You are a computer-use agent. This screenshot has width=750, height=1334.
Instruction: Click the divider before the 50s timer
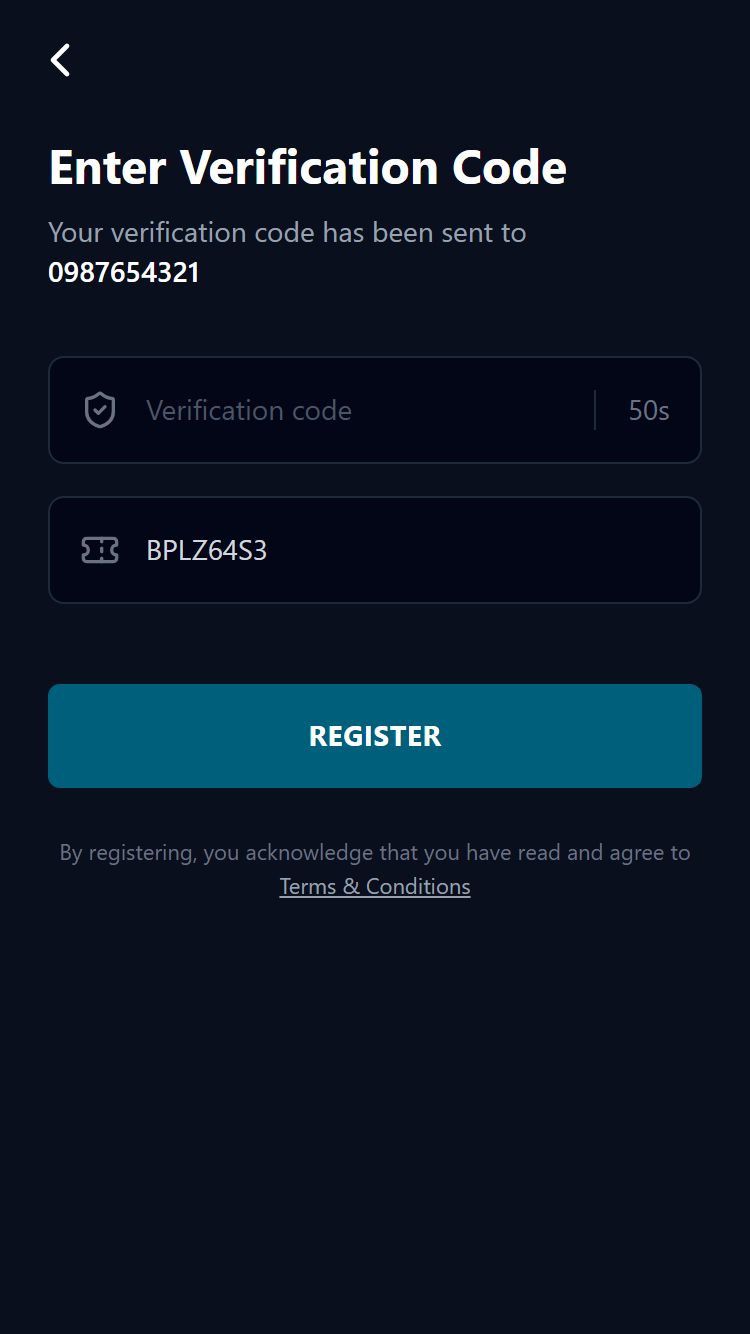(595, 410)
